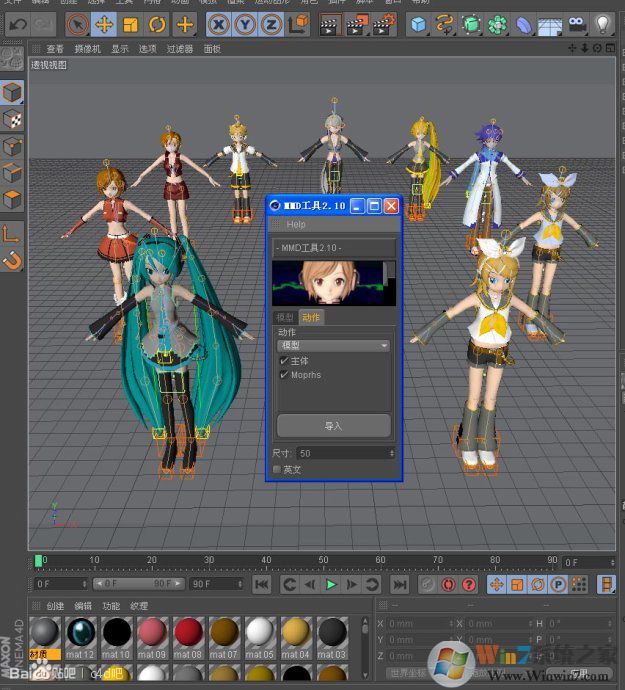Switch to the 模型 tab
This screenshot has height=690, width=625.
tap(285, 317)
